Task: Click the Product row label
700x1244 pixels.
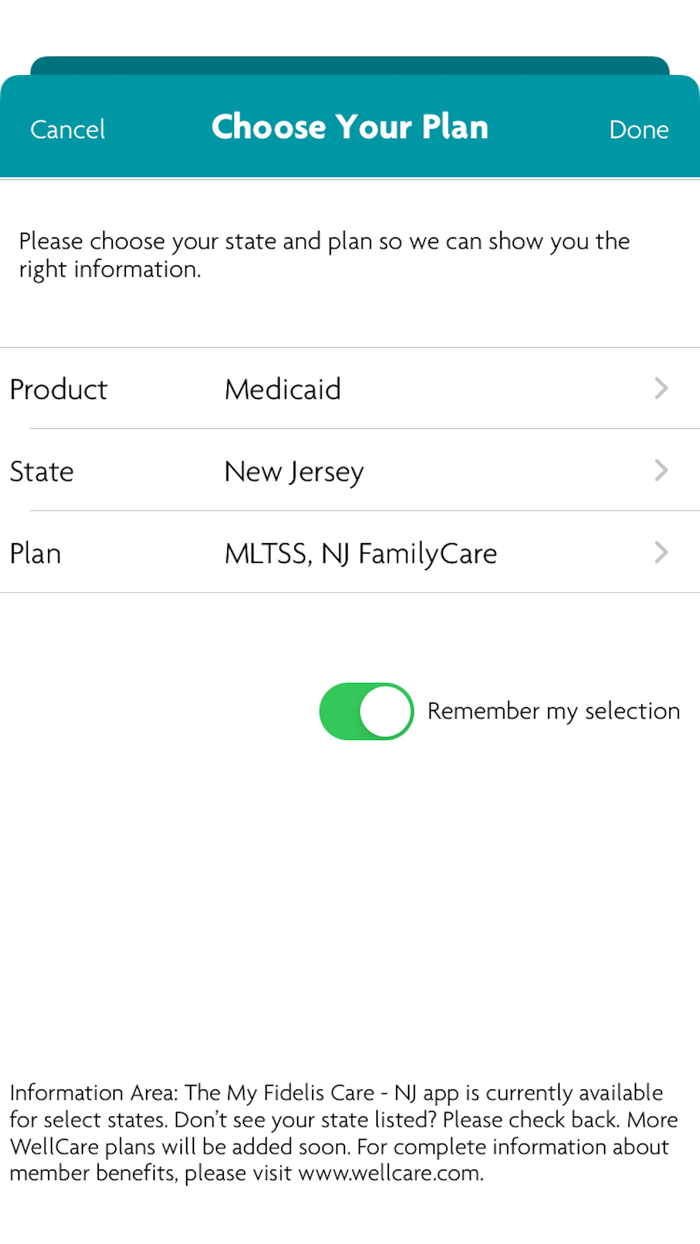Action: point(58,389)
